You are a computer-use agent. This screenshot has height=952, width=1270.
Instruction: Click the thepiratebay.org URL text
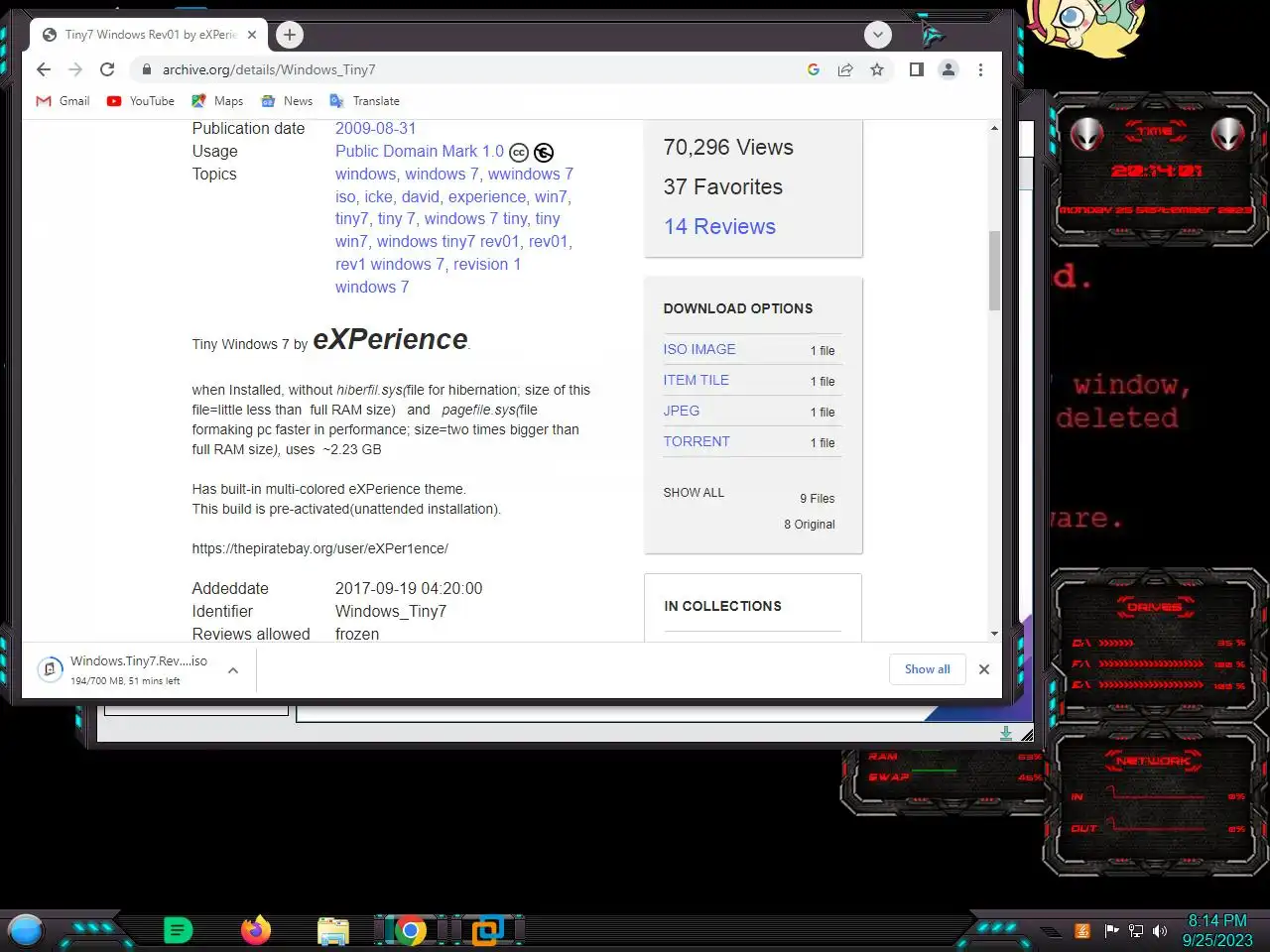[x=320, y=548]
